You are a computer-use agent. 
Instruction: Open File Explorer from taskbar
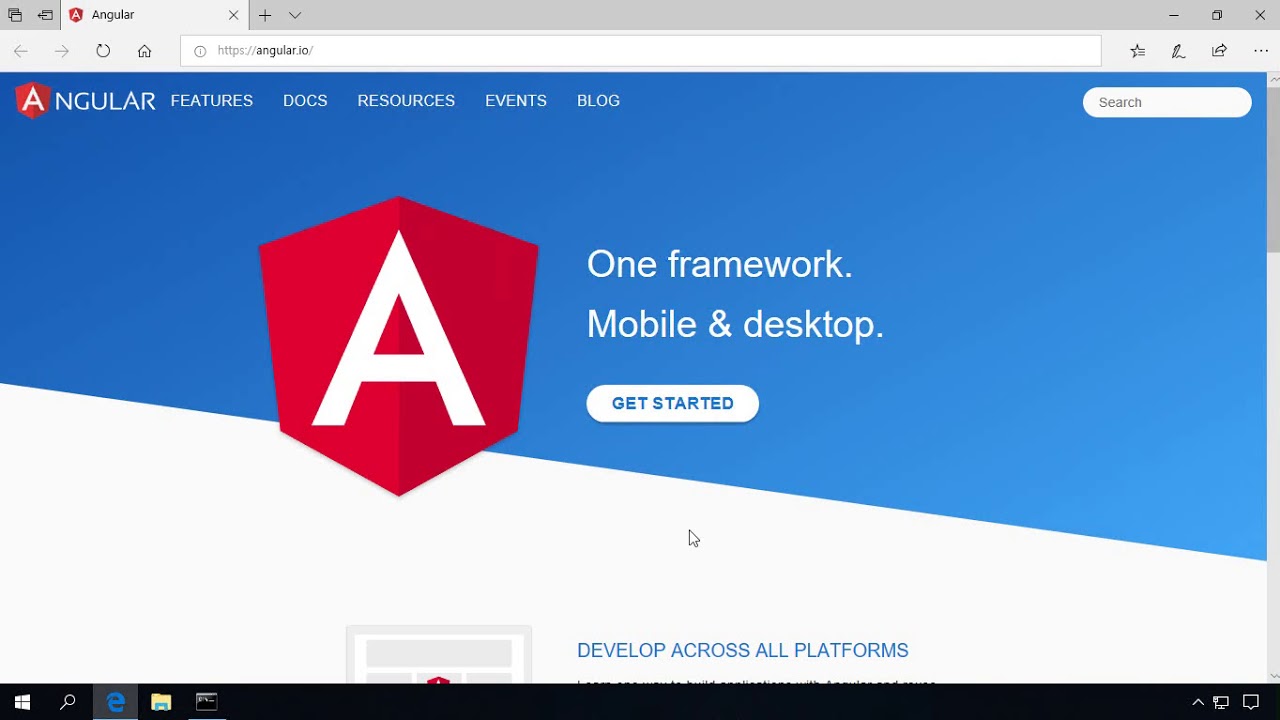point(161,702)
